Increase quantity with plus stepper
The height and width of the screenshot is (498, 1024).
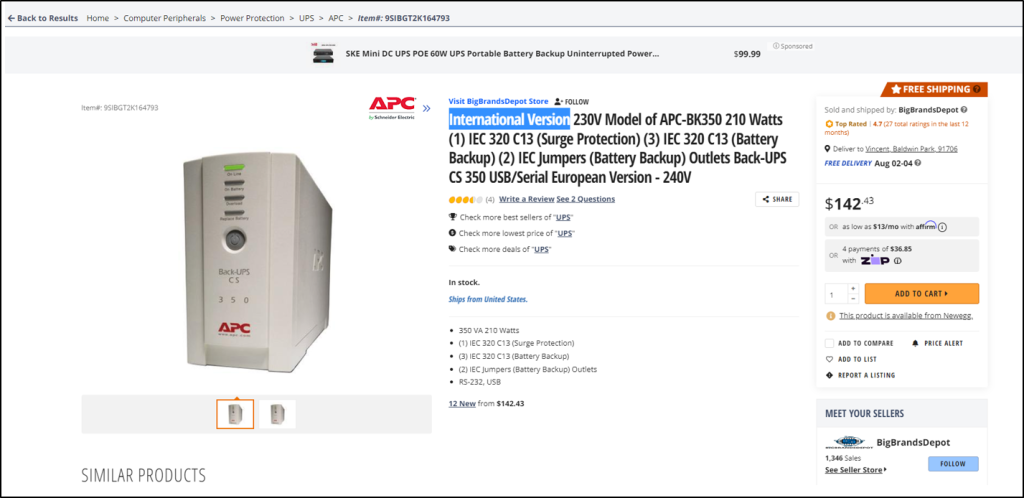tap(852, 288)
